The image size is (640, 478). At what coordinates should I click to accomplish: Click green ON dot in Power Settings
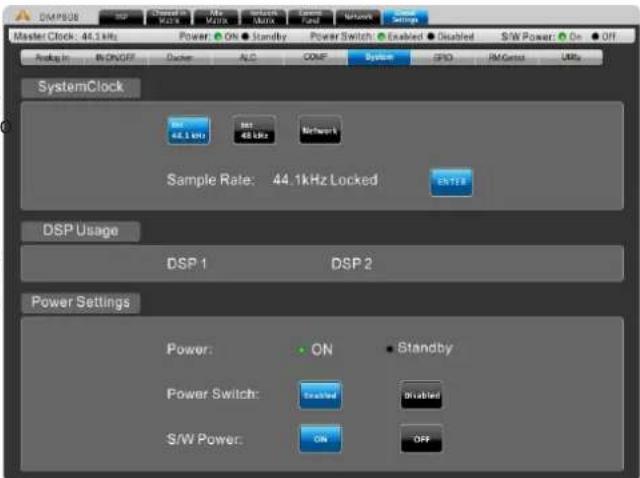click(x=302, y=350)
